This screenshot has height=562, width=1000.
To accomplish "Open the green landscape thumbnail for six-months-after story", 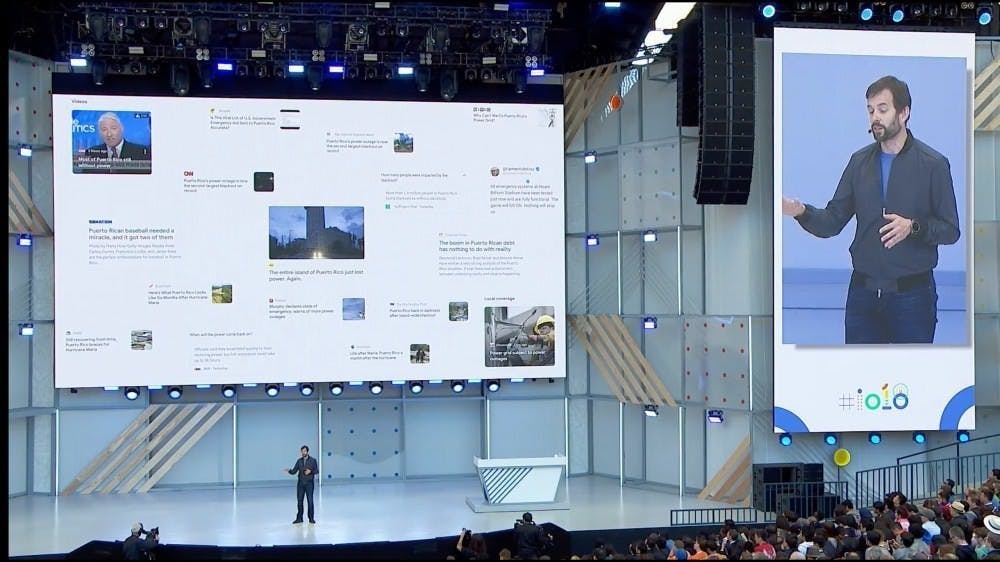I will click(222, 294).
